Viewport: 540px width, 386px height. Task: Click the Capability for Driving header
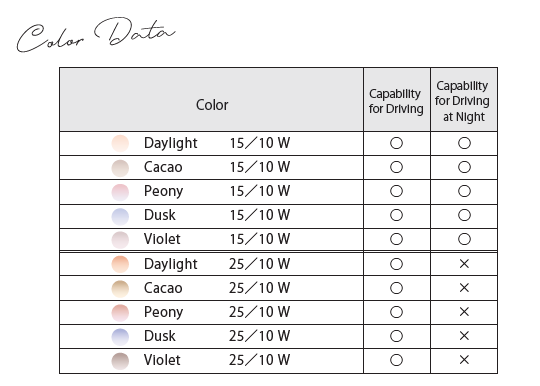pyautogui.click(x=396, y=101)
